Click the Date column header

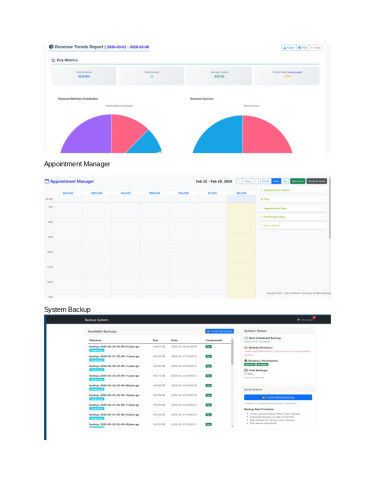tap(174, 340)
